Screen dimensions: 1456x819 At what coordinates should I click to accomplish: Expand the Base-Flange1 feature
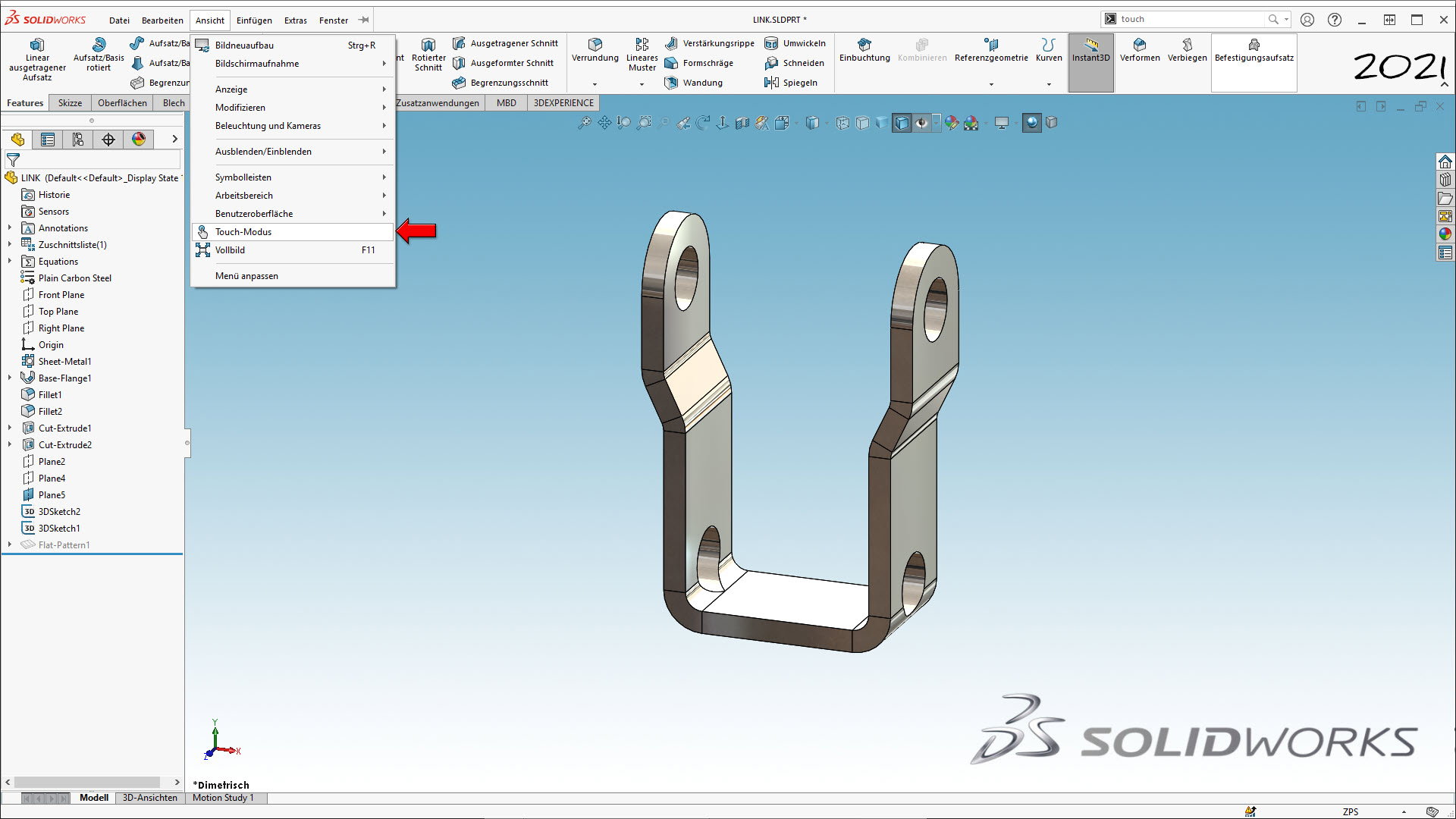click(10, 378)
